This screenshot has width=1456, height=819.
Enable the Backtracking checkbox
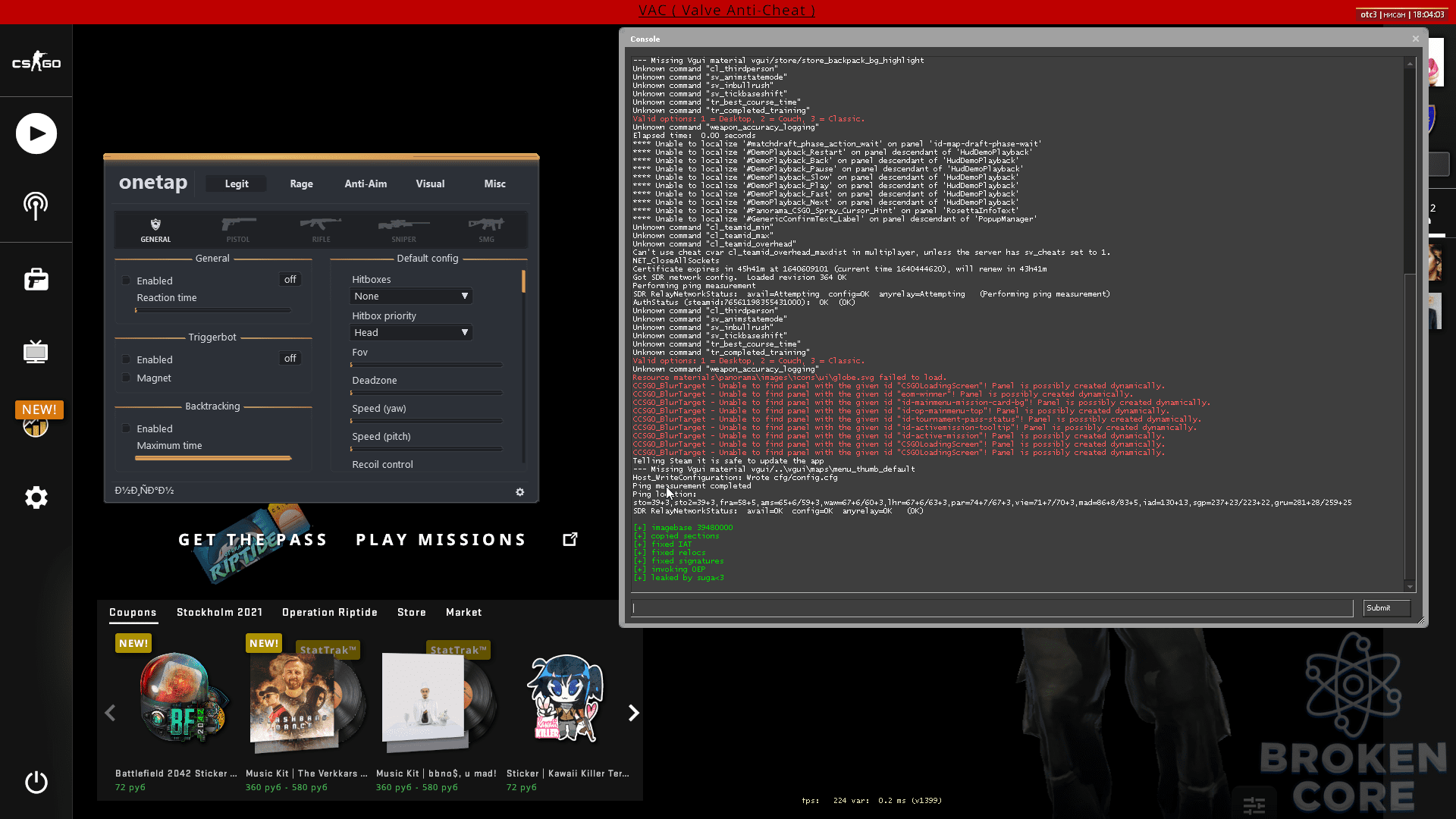(127, 428)
